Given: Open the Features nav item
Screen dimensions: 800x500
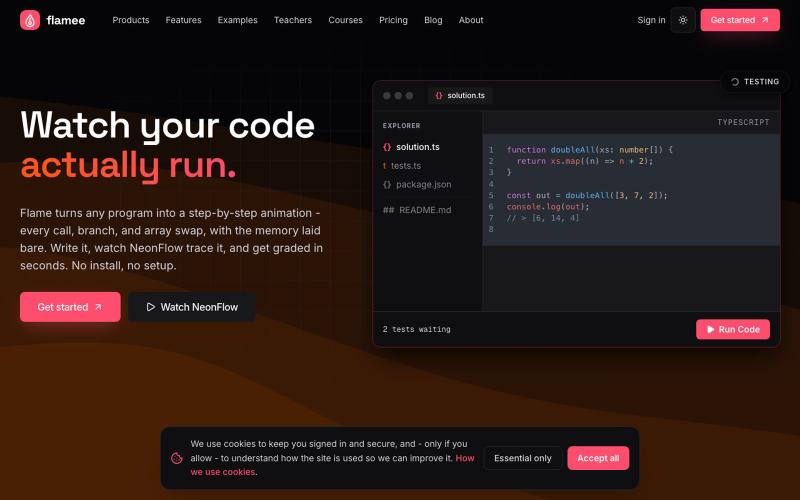Looking at the screenshot, I should click(x=183, y=20).
